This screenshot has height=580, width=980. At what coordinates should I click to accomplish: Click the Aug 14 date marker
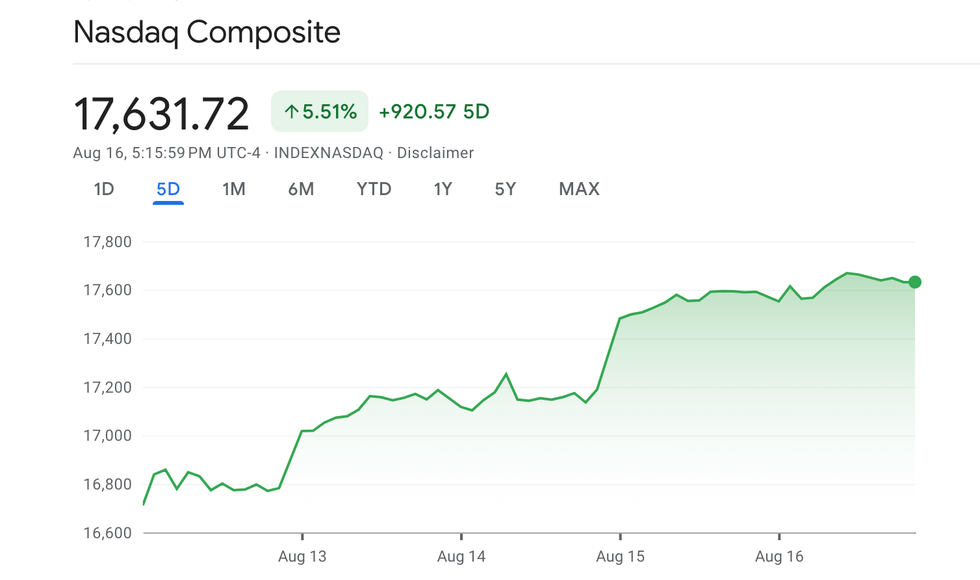(461, 556)
